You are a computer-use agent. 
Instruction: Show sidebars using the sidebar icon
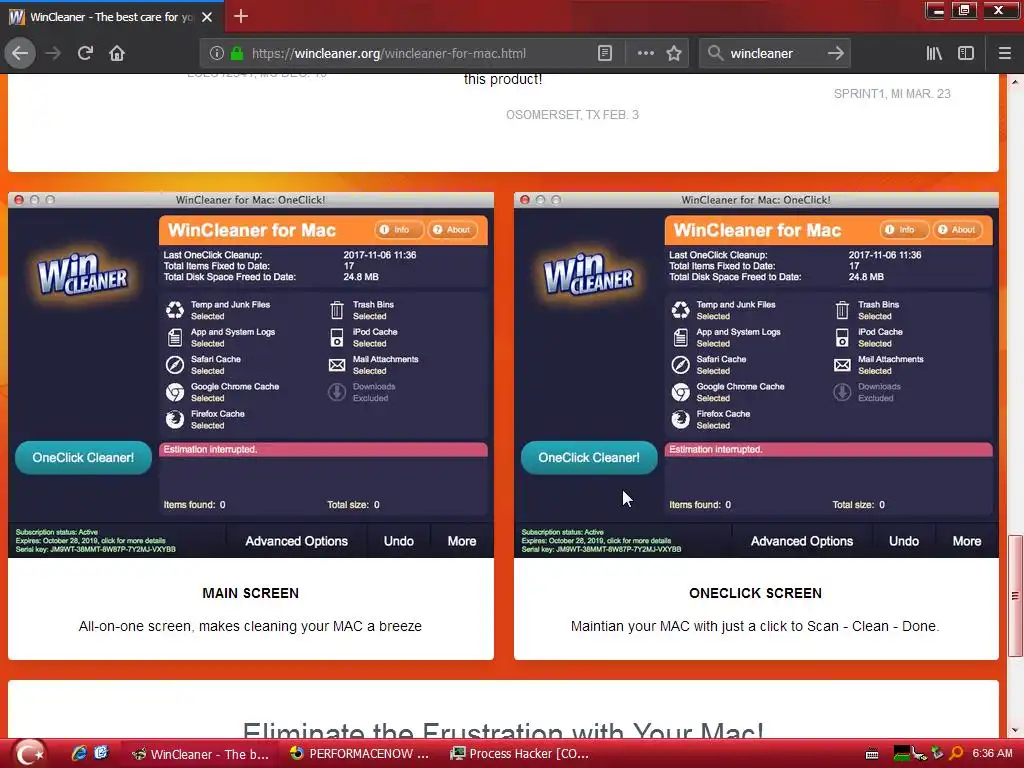coord(966,53)
